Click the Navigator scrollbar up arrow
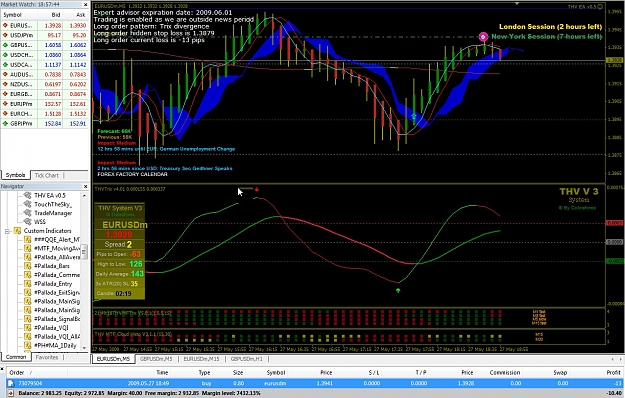625x398 pixels. coord(84,196)
